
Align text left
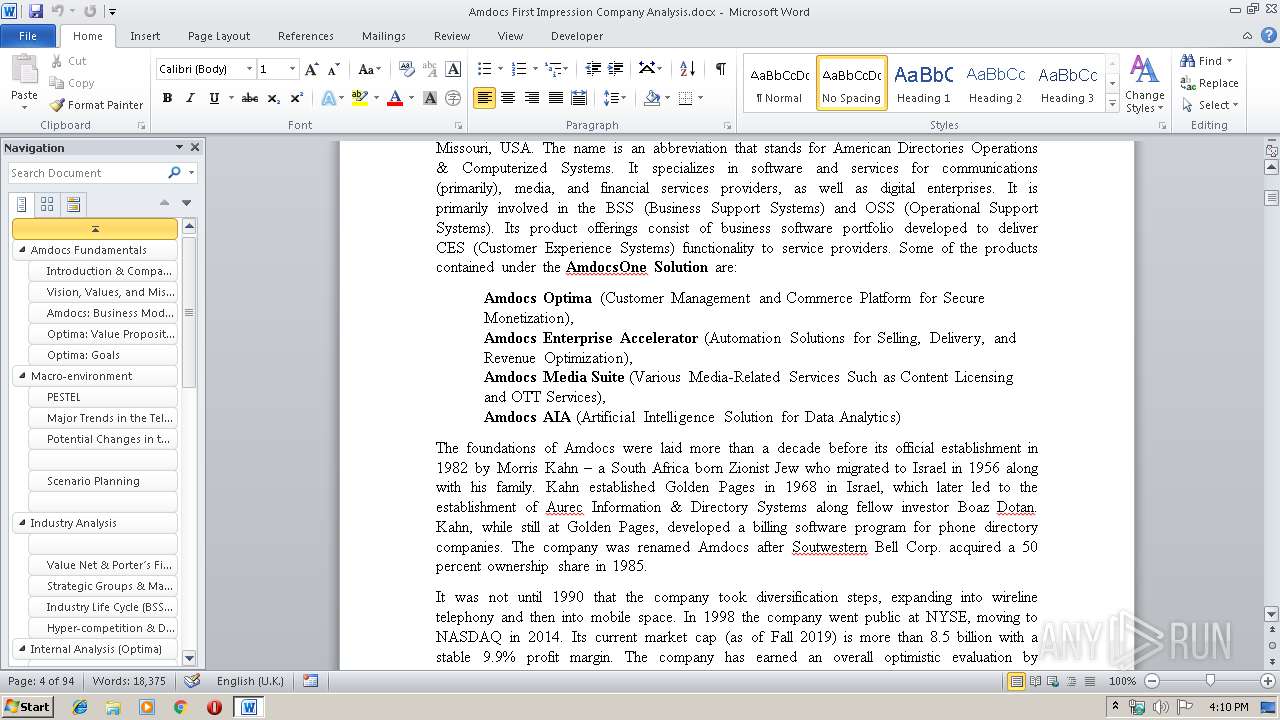click(485, 98)
